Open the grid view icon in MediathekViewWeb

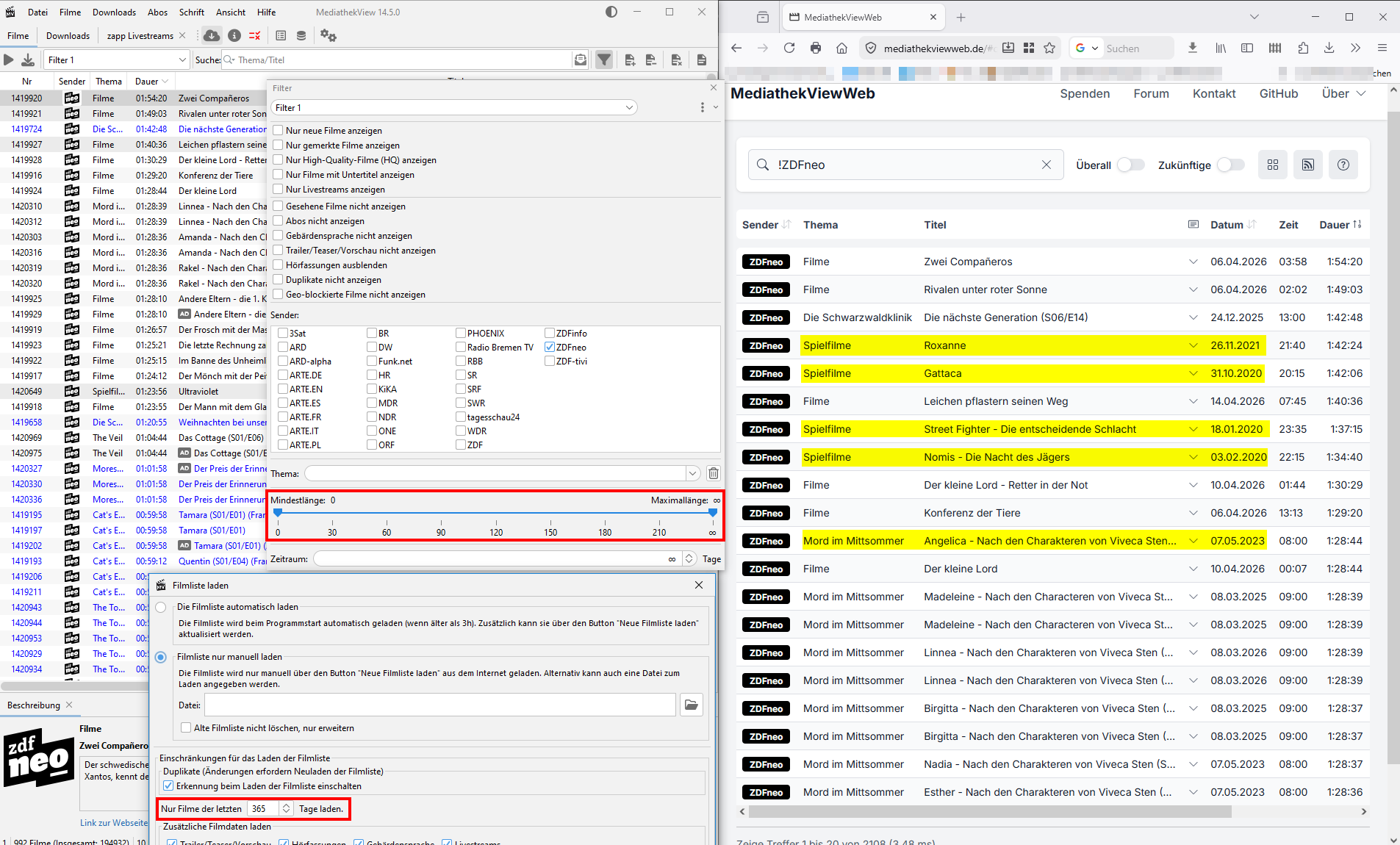tap(1273, 165)
